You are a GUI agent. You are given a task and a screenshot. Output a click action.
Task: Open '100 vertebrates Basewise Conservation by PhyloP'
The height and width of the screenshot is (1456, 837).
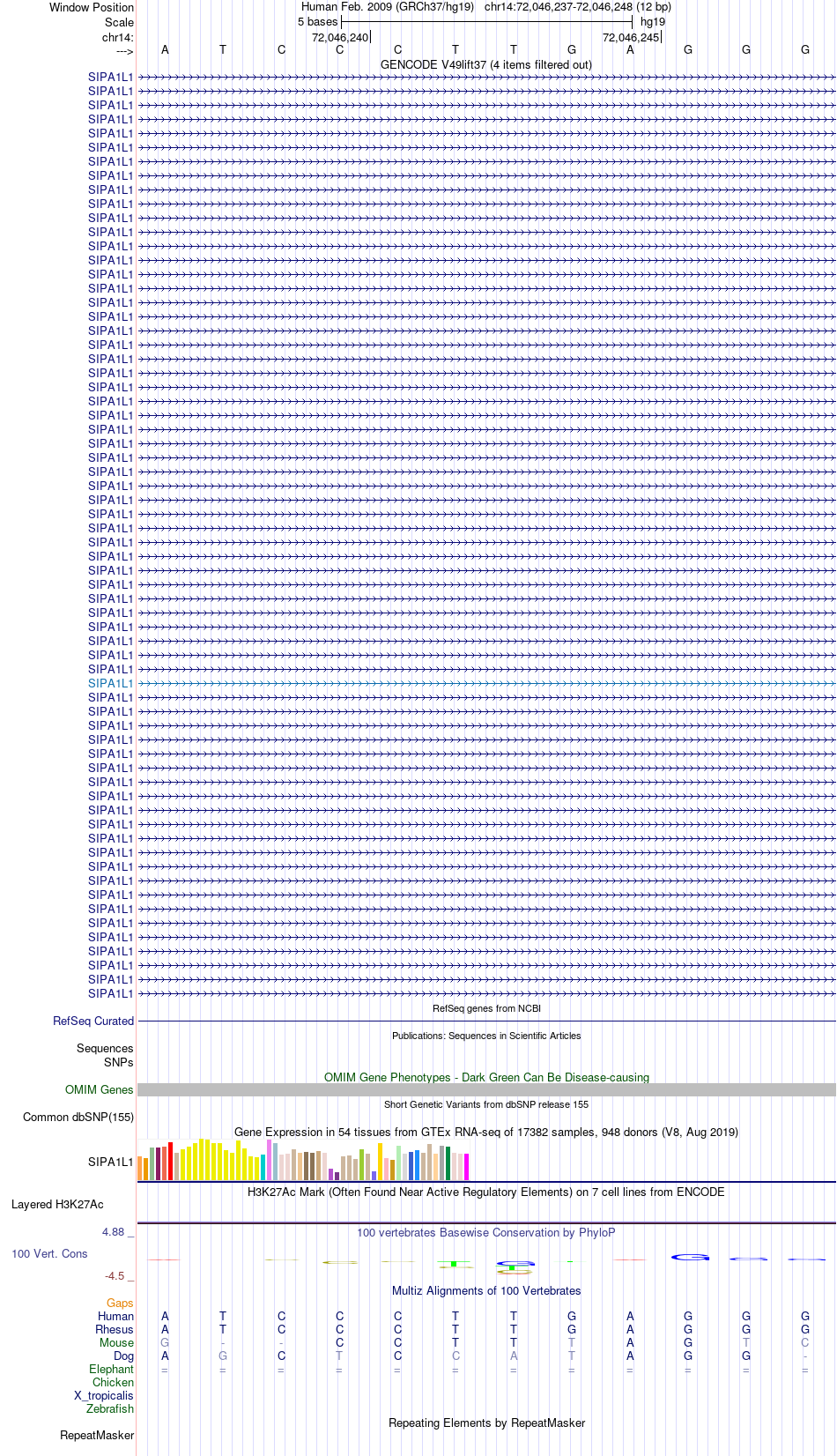coord(486,1232)
